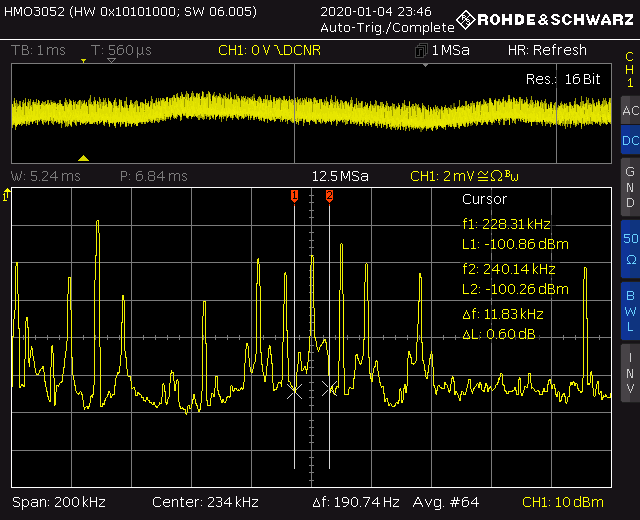Image resolution: width=640 pixels, height=520 pixels.
Task: Click the cursor 1 X crosshair on spectrum
Action: tap(294, 391)
